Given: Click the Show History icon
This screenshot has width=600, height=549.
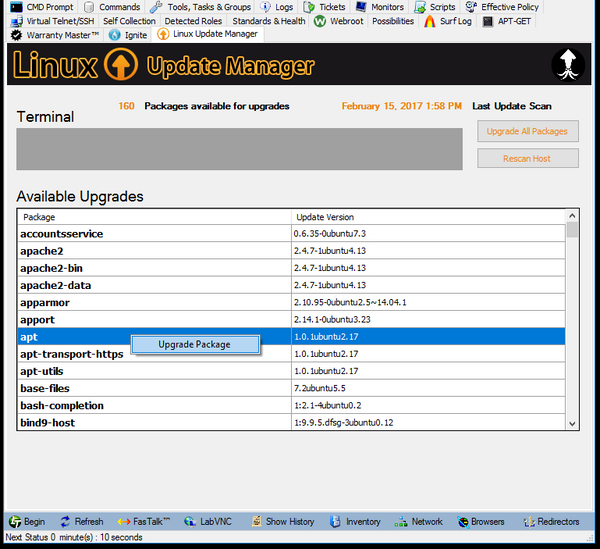Looking at the screenshot, I should point(257,521).
